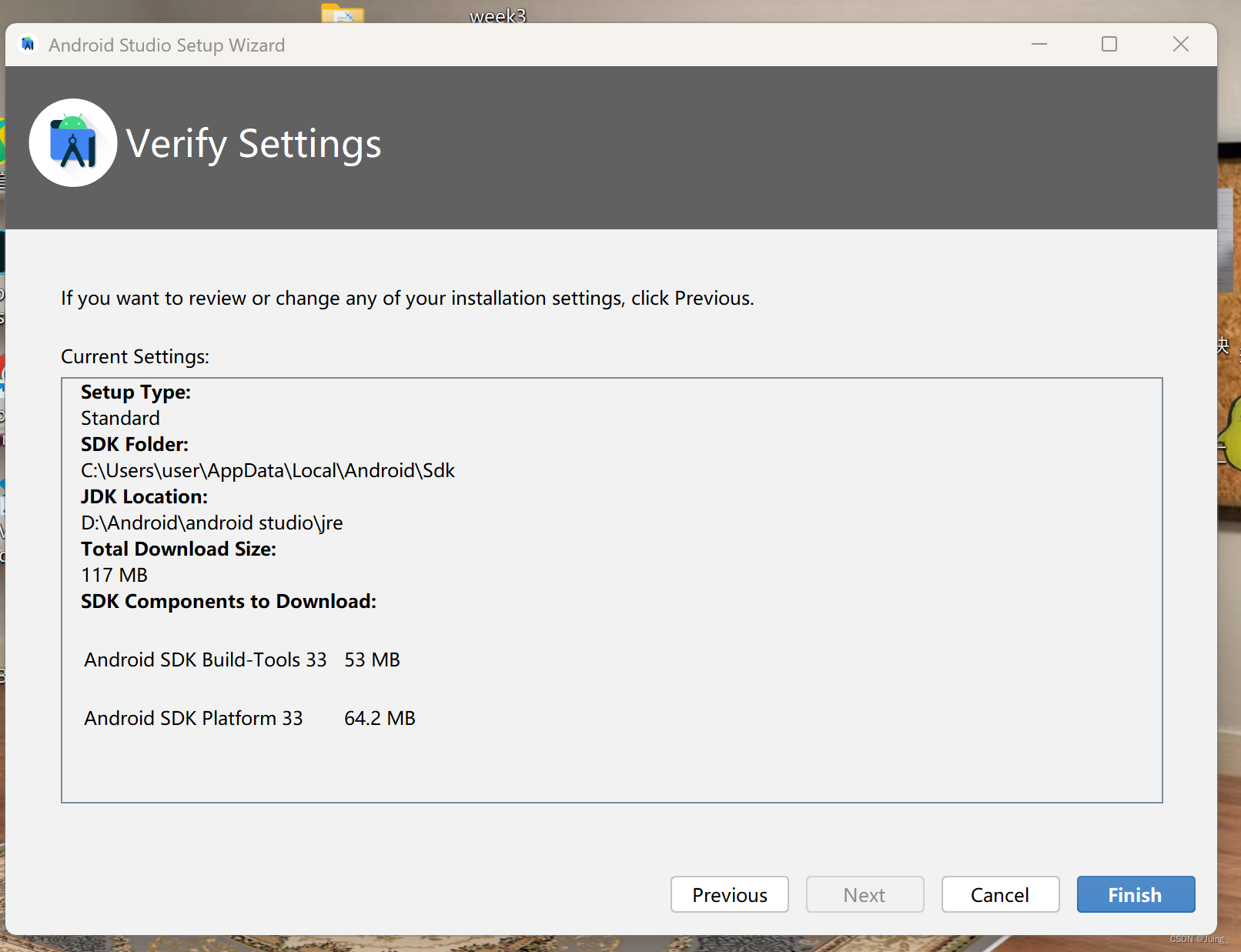This screenshot has width=1241, height=952.
Task: Click the '53 MB' size value
Action: 372,660
